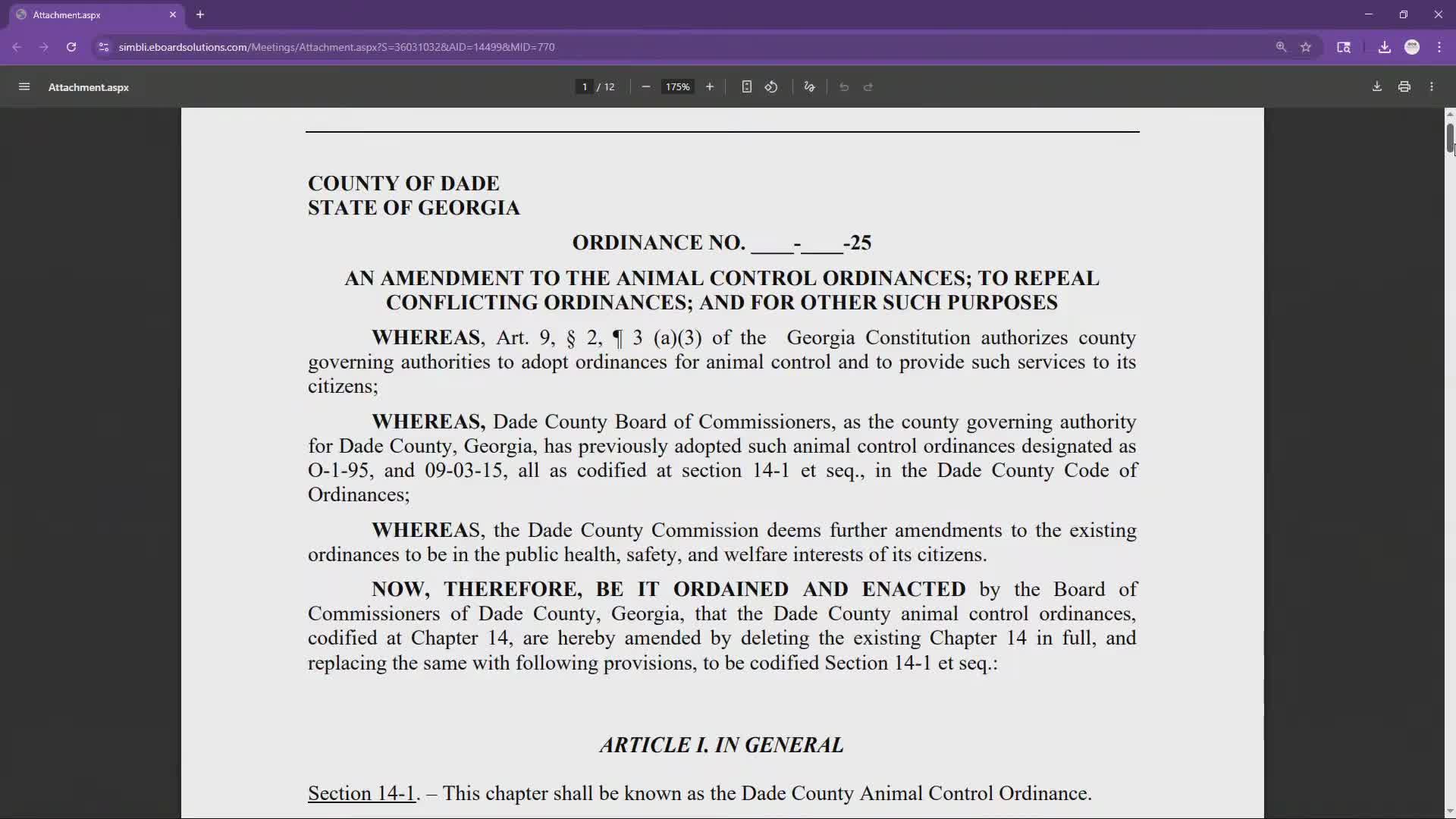The width and height of the screenshot is (1456, 819).
Task: Open the page zoom magnifier in address bar
Action: [x=1281, y=47]
